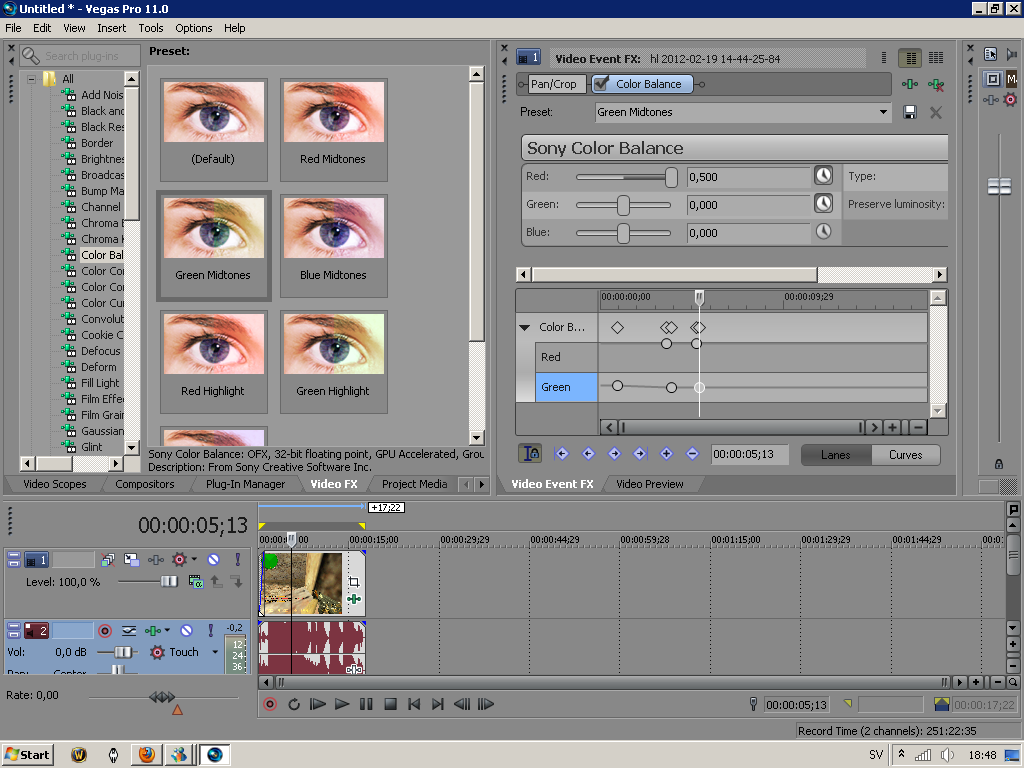Open Event Pan/Crop on the video clip
This screenshot has width=1024, height=768.
pos(354,582)
